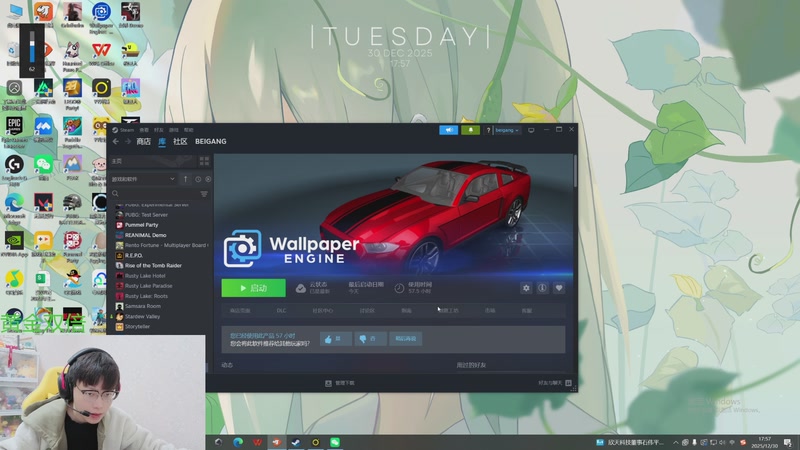This screenshot has height=450, width=800.
Task: Go back with Steam's left arrow
Action: pyautogui.click(x=116, y=141)
